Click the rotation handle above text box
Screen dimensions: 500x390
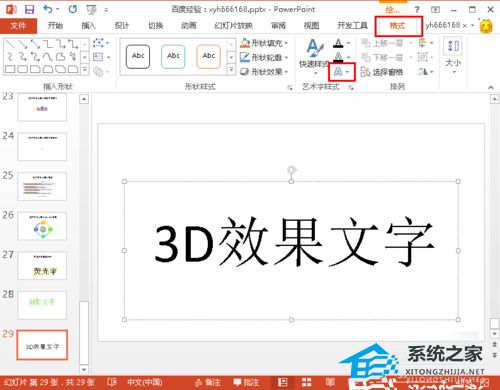click(x=292, y=170)
